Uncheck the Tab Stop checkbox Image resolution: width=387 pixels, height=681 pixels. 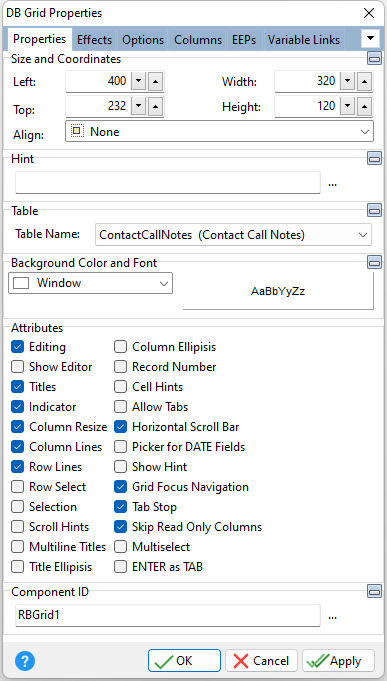[x=120, y=507]
